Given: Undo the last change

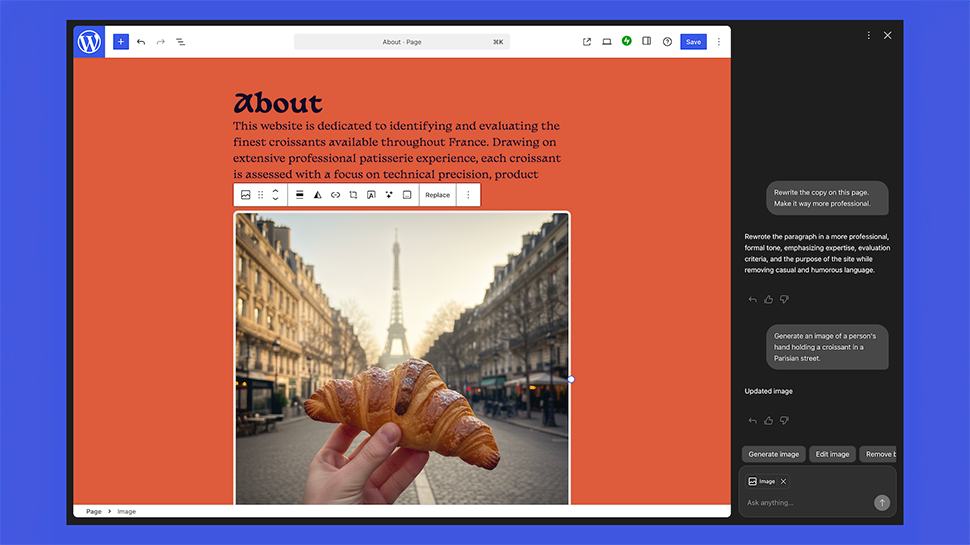Looking at the screenshot, I should (141, 42).
